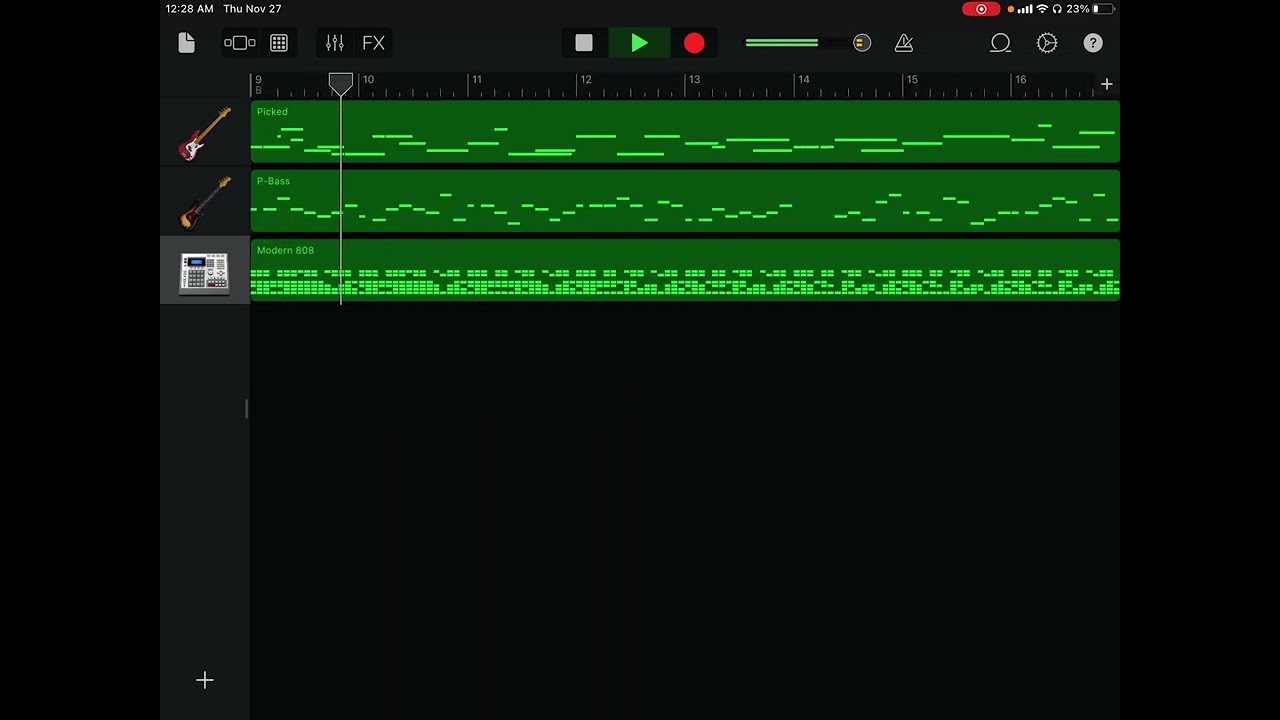Select the Modern 808 green region
The height and width of the screenshot is (720, 1280).
[685, 270]
